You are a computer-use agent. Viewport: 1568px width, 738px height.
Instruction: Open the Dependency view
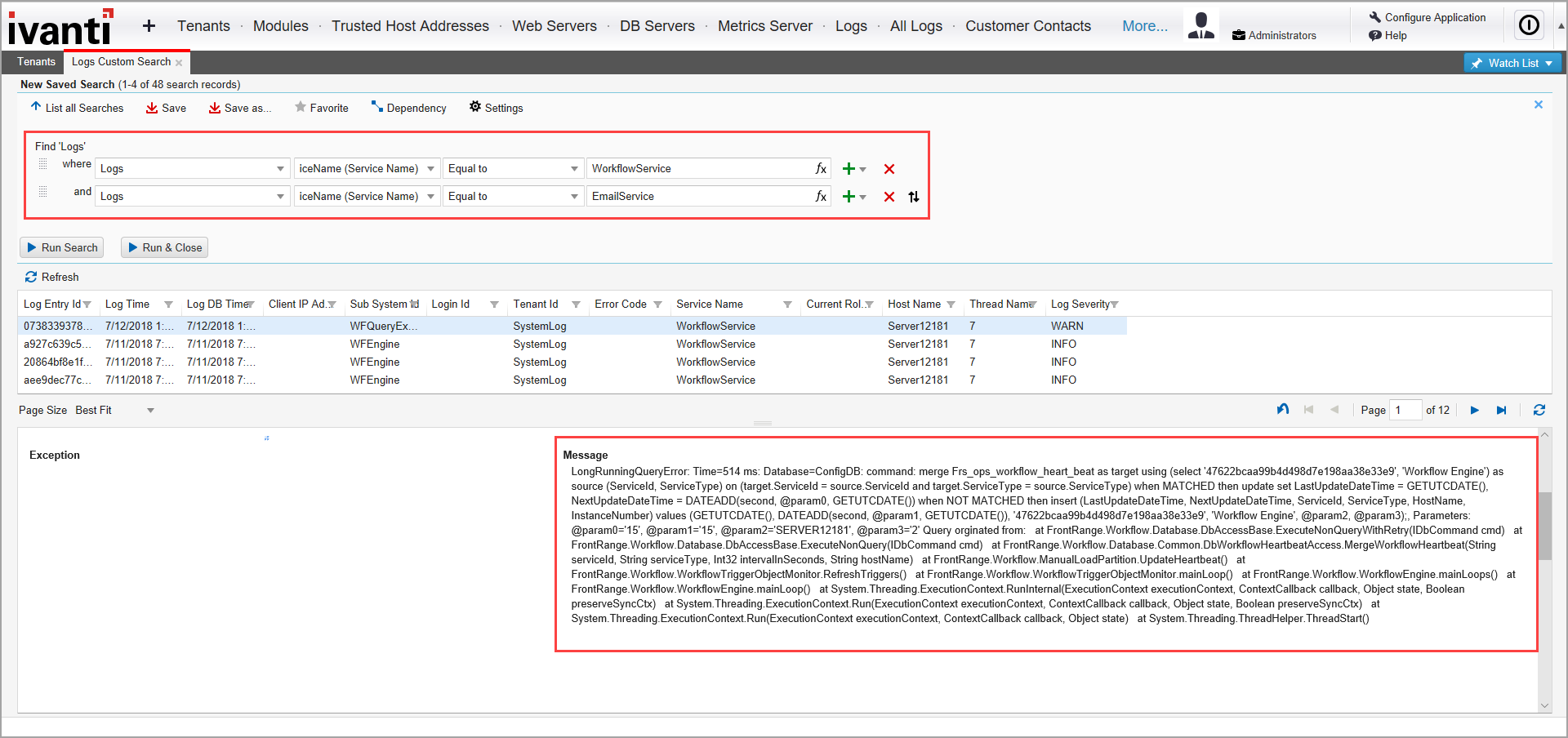click(x=408, y=108)
